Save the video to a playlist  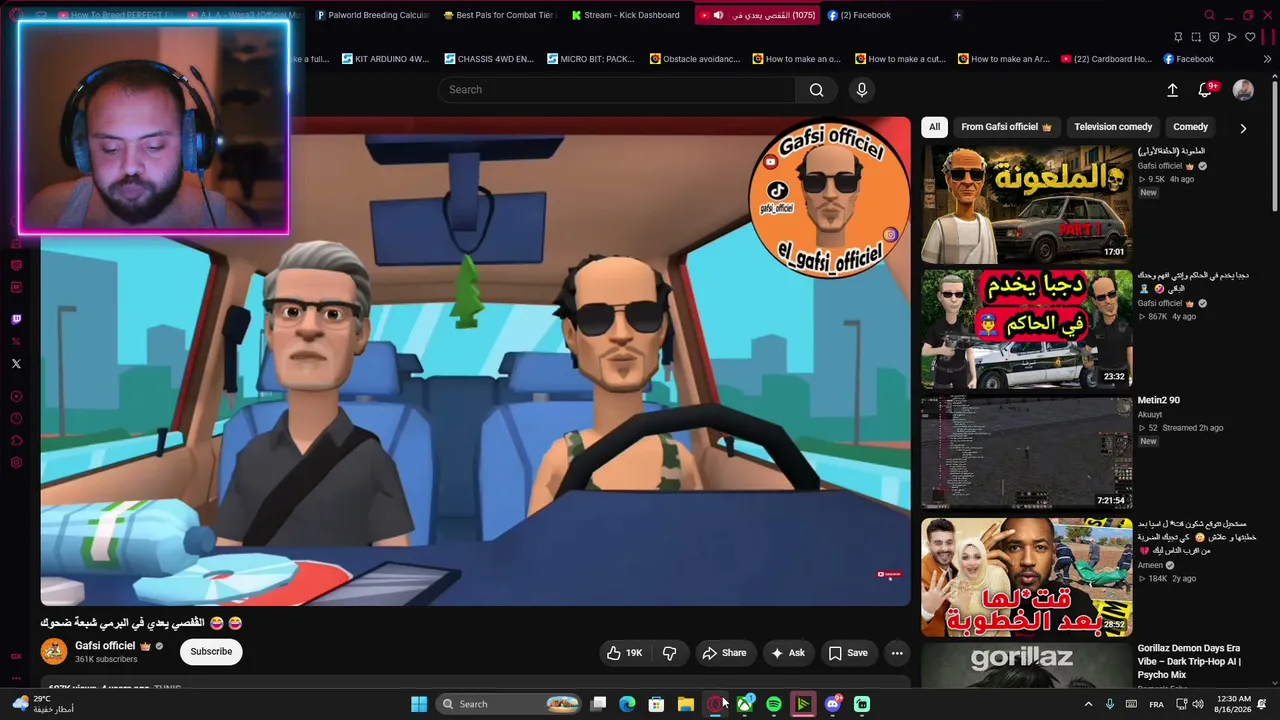(848, 653)
